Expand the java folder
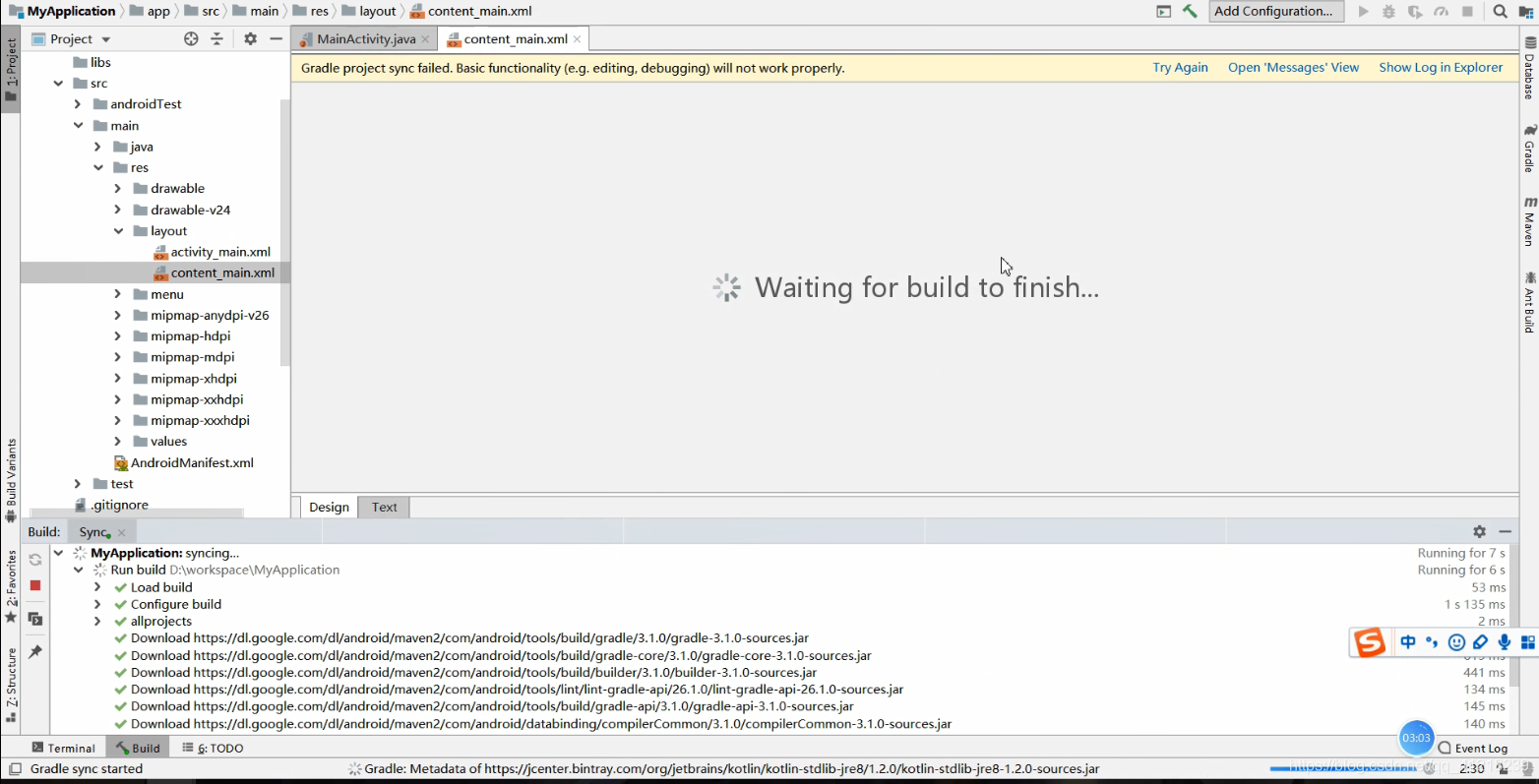1539x784 pixels. pyautogui.click(x=97, y=147)
